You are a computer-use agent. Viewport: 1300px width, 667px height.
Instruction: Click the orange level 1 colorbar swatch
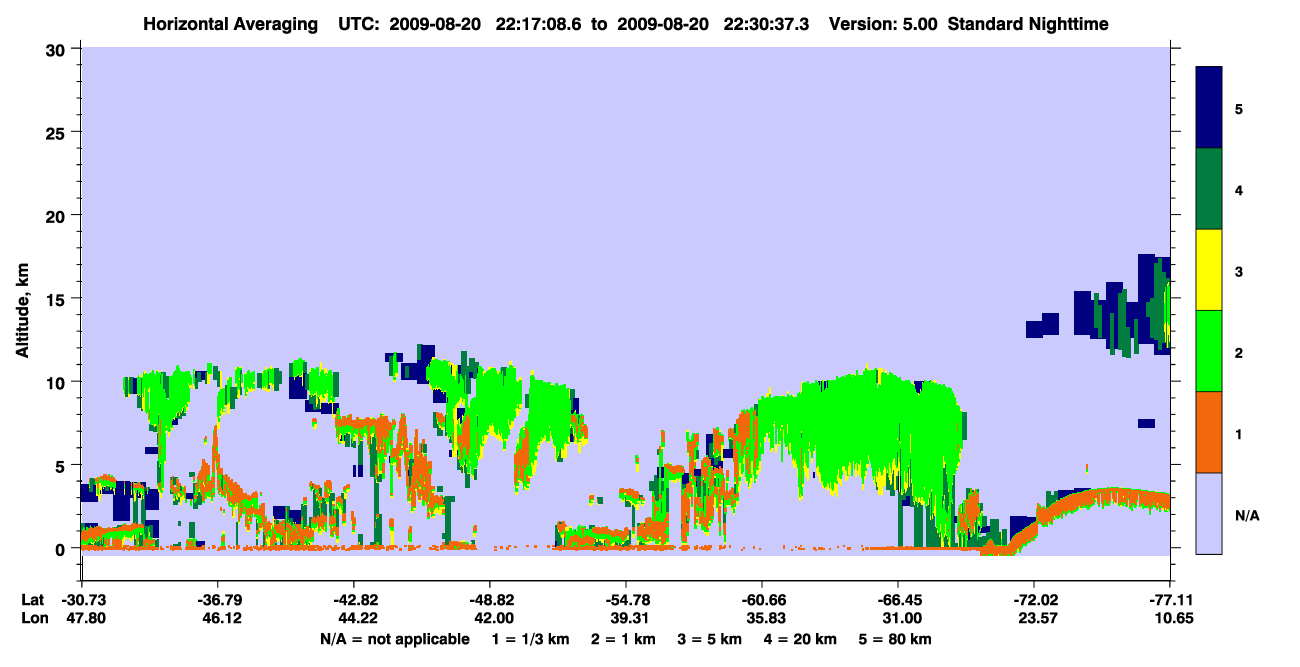pos(1209,432)
